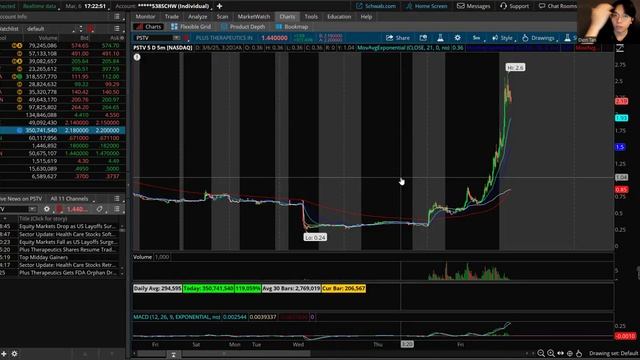
Task: Open the news toolbar list menu icon
Action: coord(117,209)
